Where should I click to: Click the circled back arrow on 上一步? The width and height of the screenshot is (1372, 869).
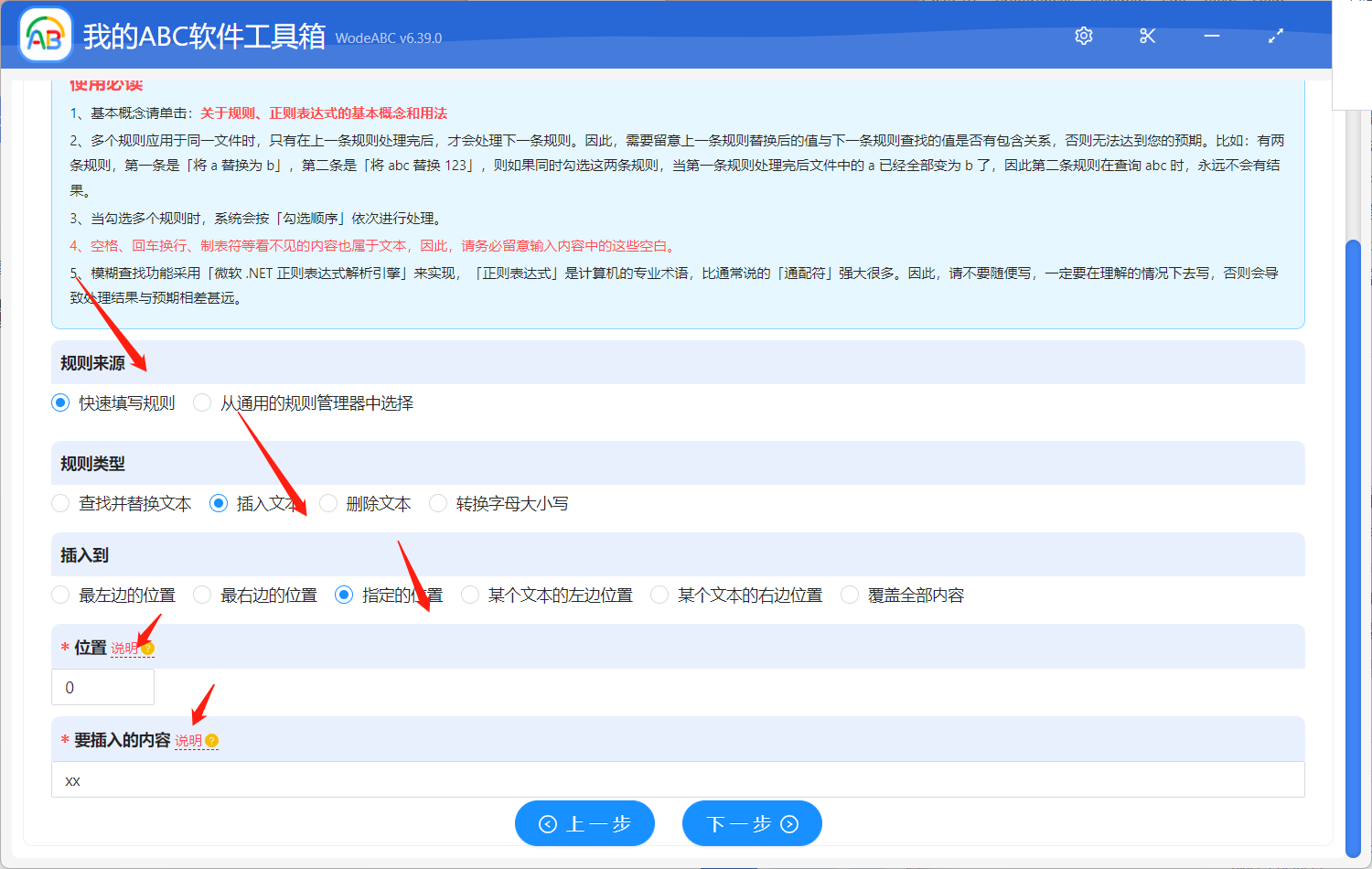click(x=547, y=823)
